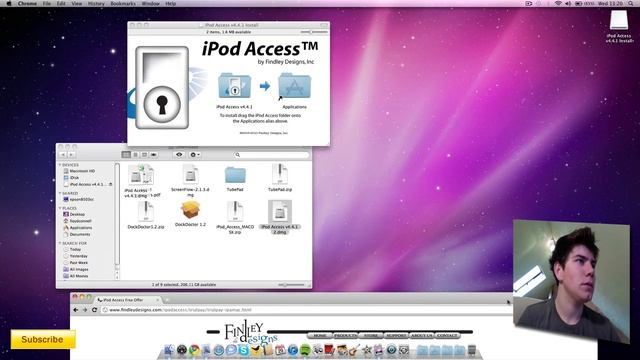
Task: Select the DockDoctor1.2.zip archive
Action: [x=146, y=211]
